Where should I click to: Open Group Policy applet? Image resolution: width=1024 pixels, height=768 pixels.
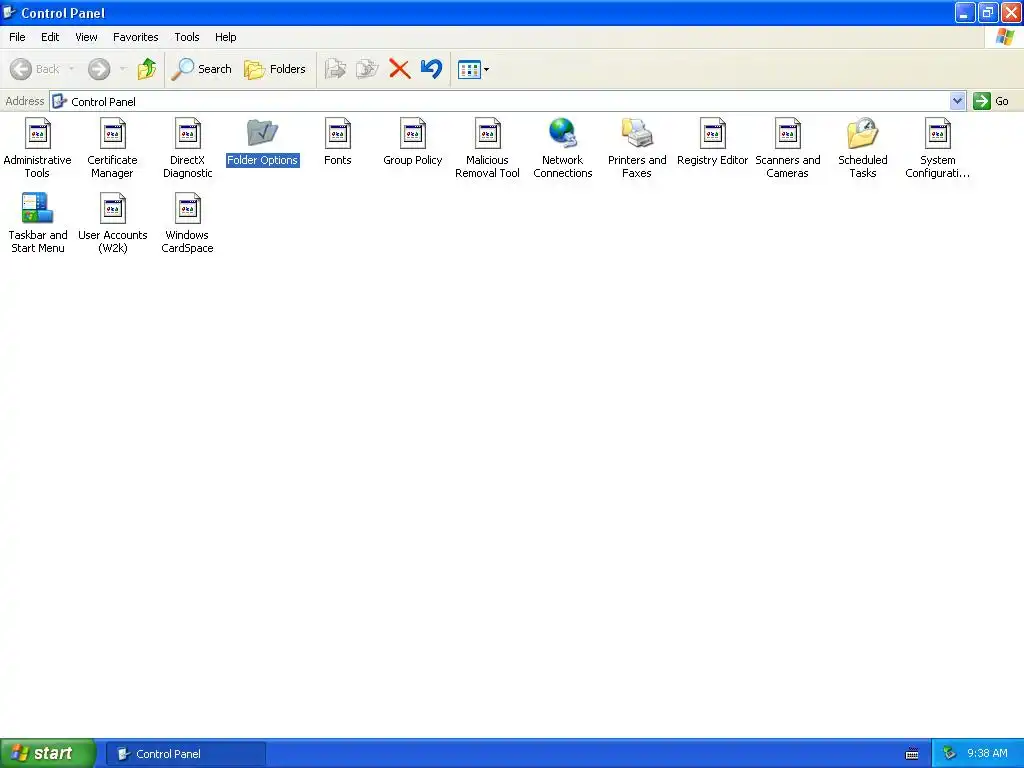413,133
